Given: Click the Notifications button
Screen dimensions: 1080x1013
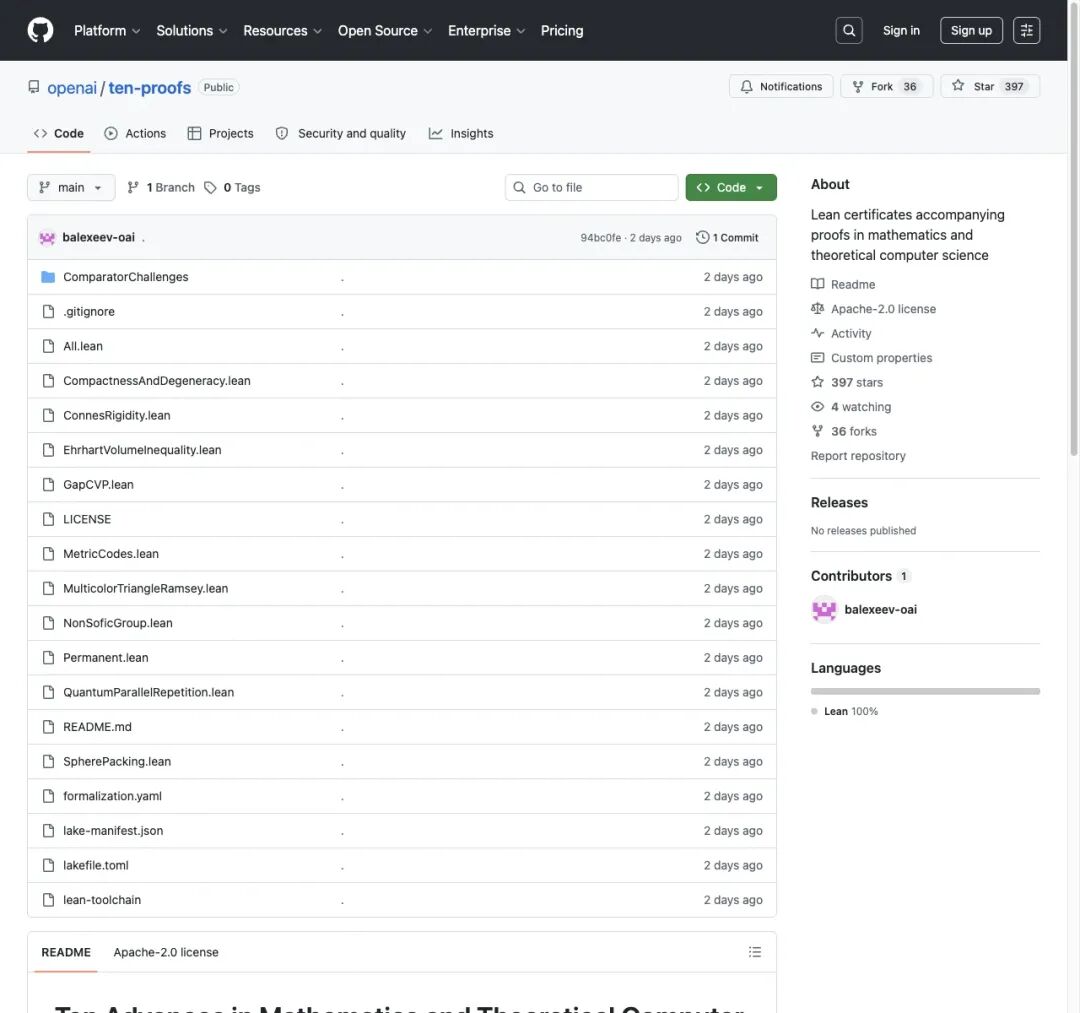Looking at the screenshot, I should coord(781,86).
